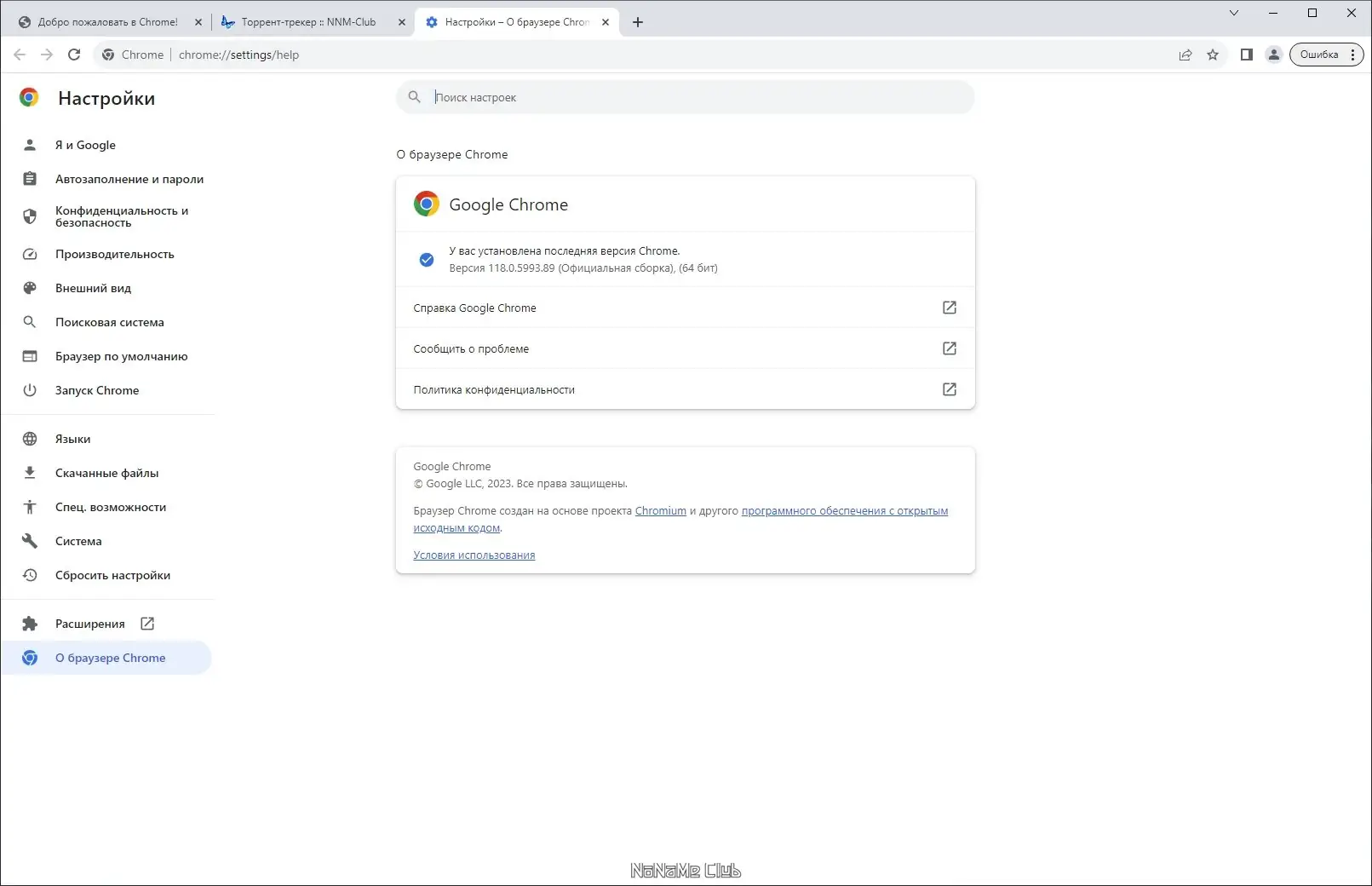Close the Настройки settings tab

(x=606, y=22)
